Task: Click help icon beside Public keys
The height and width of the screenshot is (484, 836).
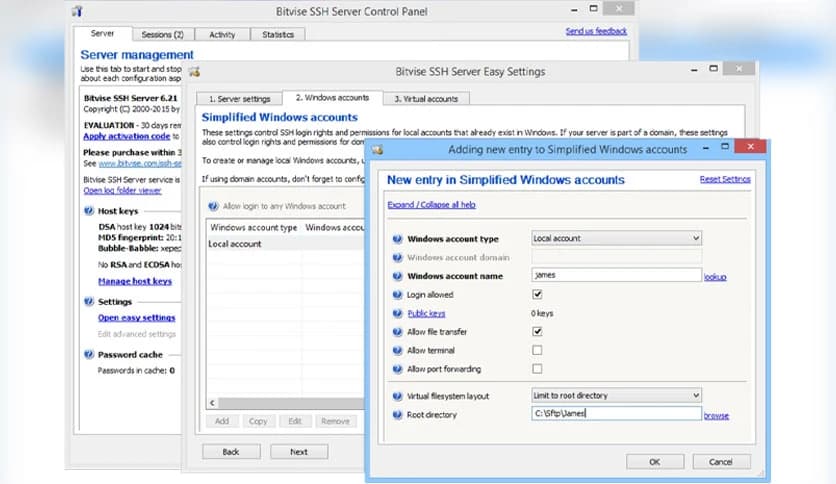Action: click(x=397, y=313)
